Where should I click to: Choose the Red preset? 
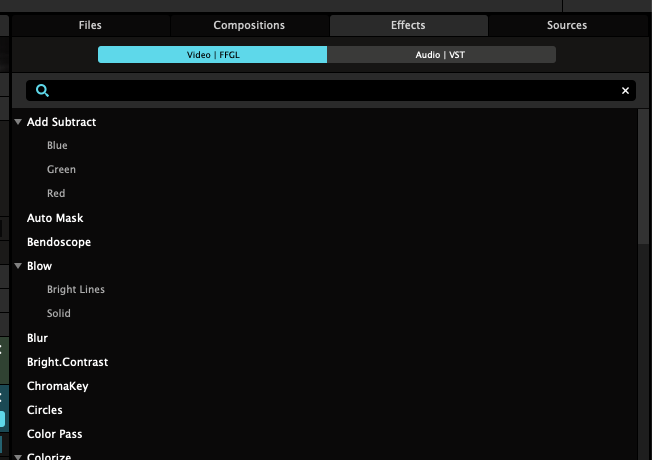56,193
